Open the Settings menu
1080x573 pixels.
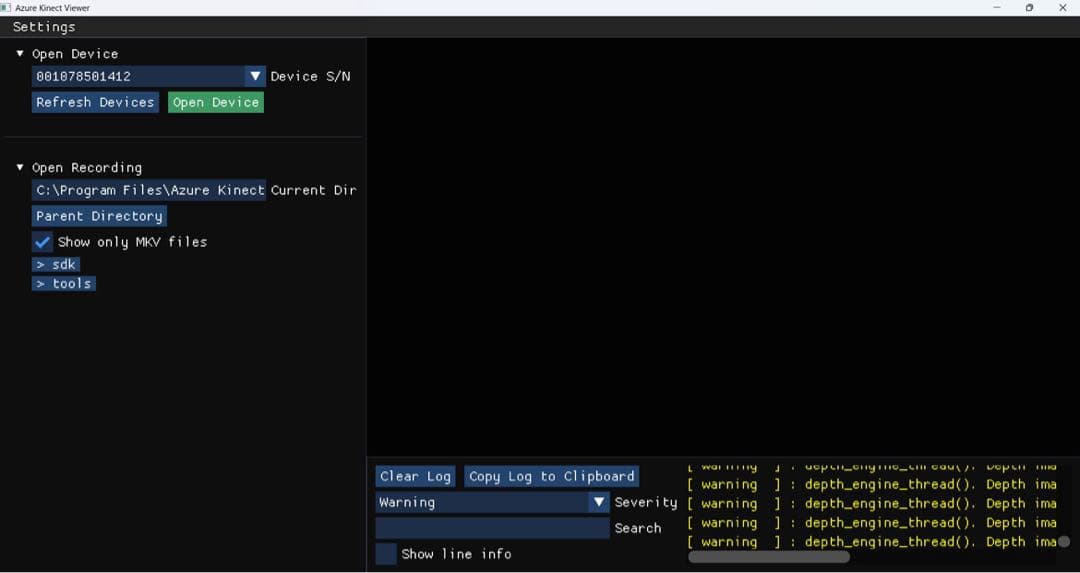pos(44,27)
